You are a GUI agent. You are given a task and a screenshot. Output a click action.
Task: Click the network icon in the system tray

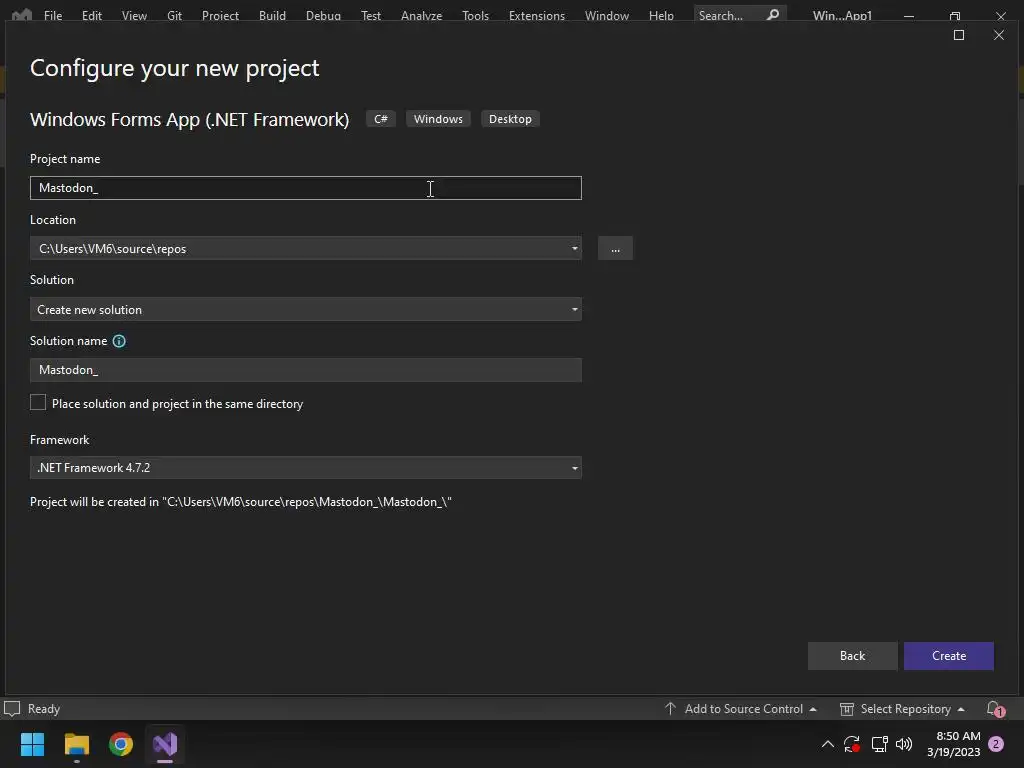click(879, 744)
